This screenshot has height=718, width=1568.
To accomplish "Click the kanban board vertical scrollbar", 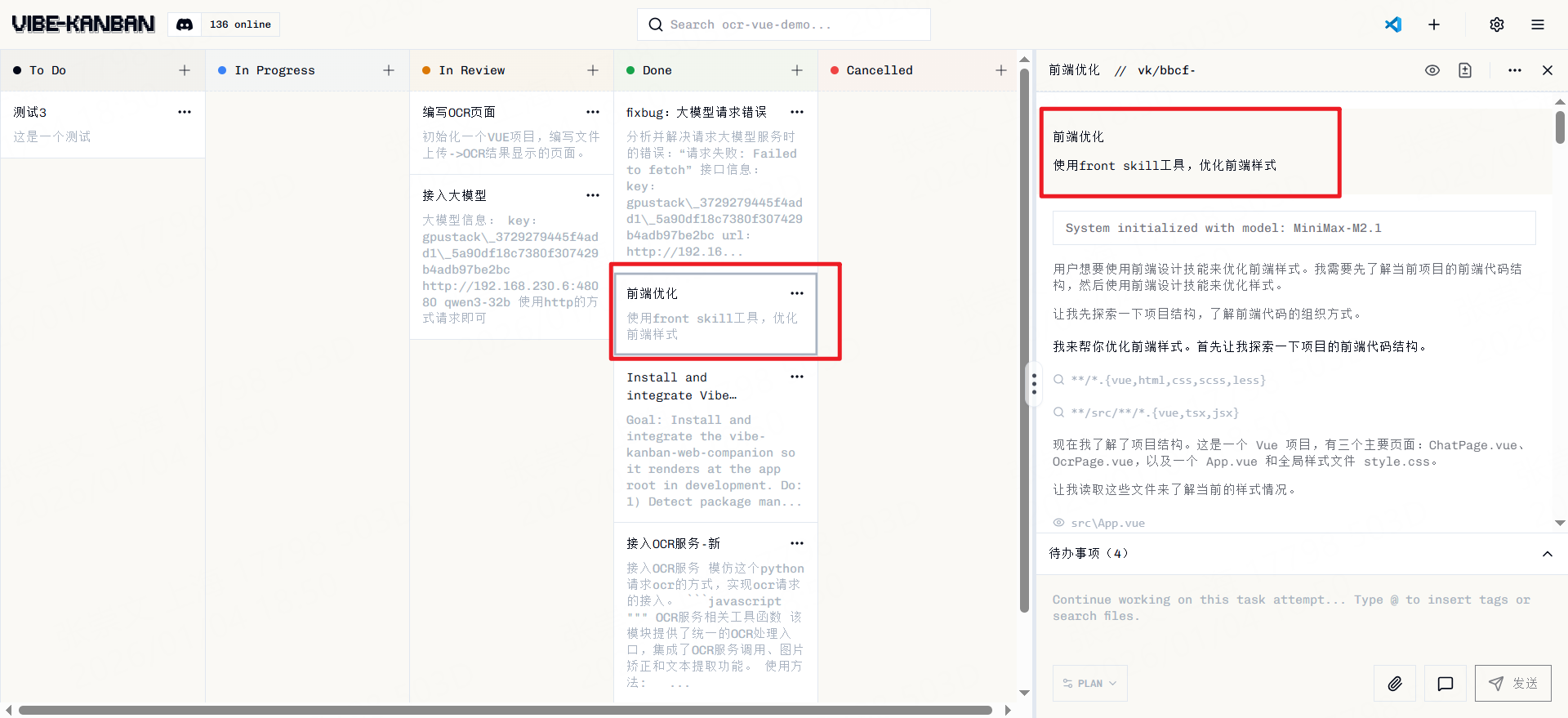I will [1024, 339].
